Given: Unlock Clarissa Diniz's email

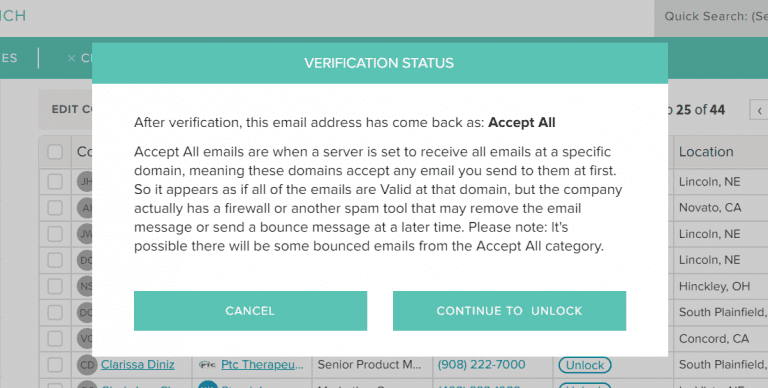Looking at the screenshot, I should click(x=585, y=365).
